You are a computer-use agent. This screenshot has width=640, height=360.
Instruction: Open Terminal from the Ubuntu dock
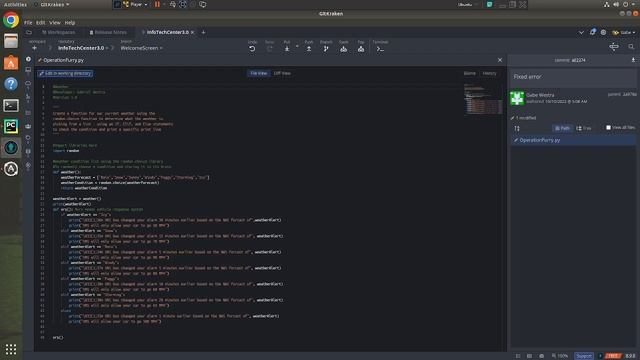11,105
